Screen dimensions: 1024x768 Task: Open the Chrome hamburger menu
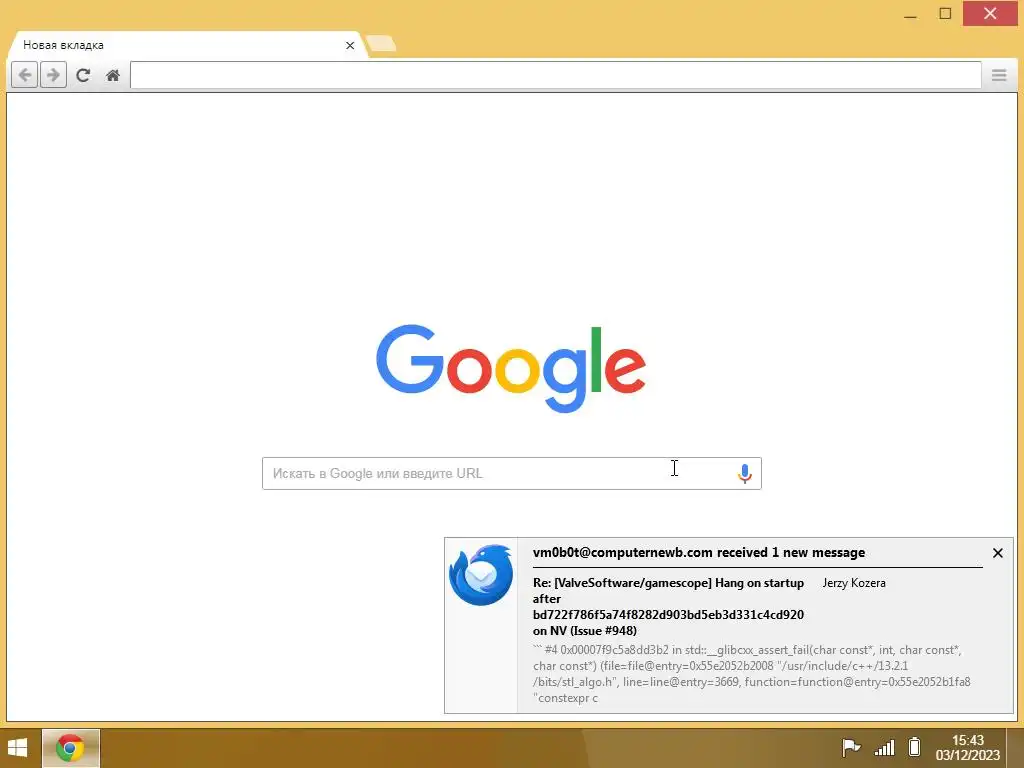999,75
